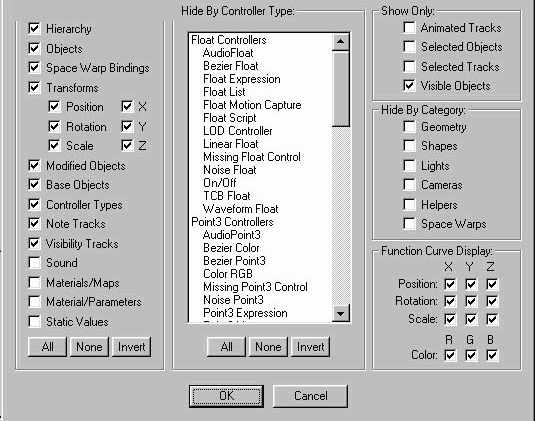This screenshot has width=535, height=421.
Task: Enable the Sound checkbox
Action: pyautogui.click(x=34, y=263)
